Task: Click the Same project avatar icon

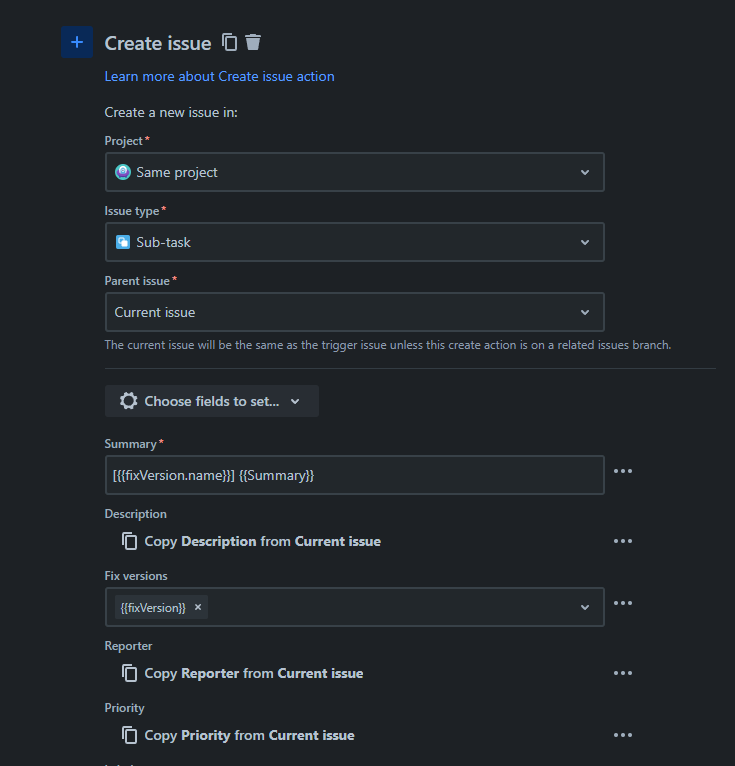Action: point(123,172)
